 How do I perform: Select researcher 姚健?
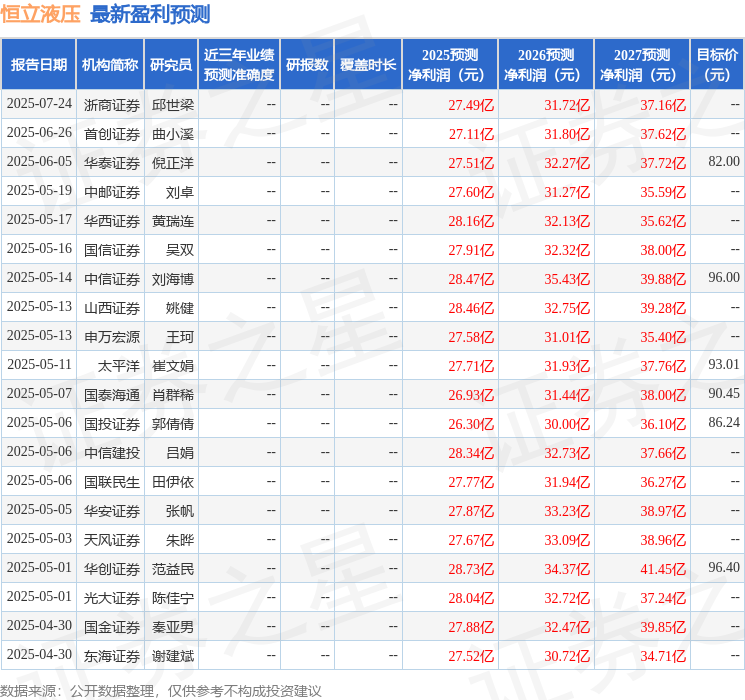180,308
